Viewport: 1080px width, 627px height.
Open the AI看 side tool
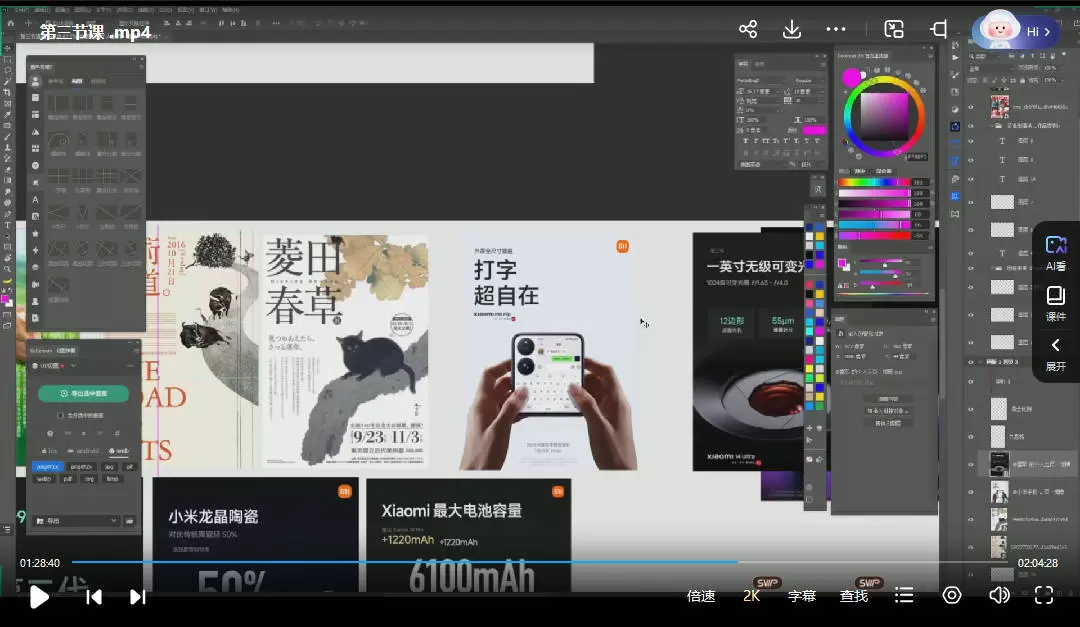click(x=1056, y=254)
